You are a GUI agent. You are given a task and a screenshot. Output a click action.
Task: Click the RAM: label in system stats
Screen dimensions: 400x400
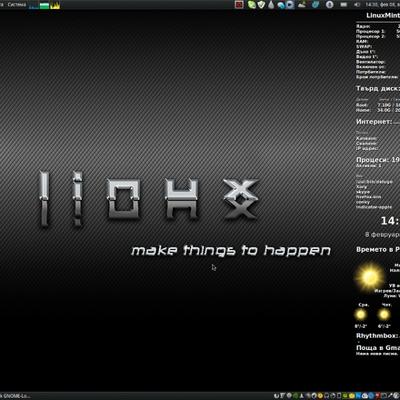click(x=362, y=41)
